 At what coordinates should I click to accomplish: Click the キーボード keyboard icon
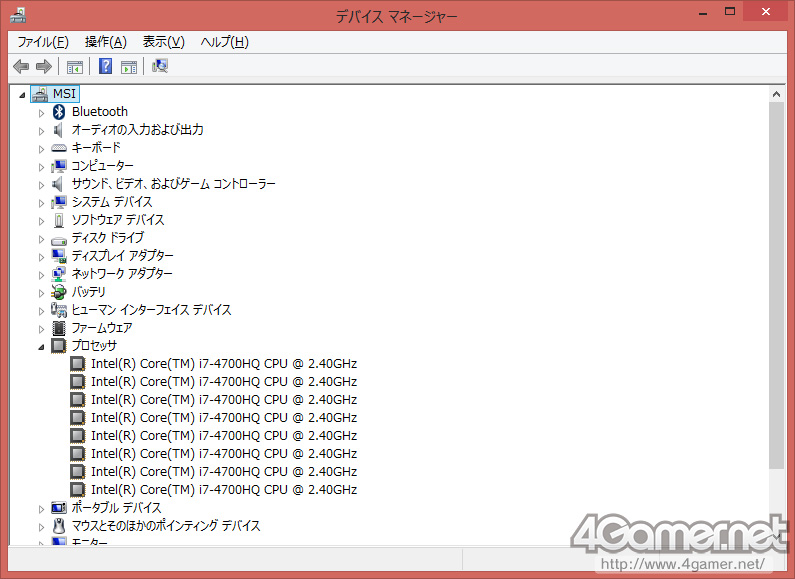(59, 148)
